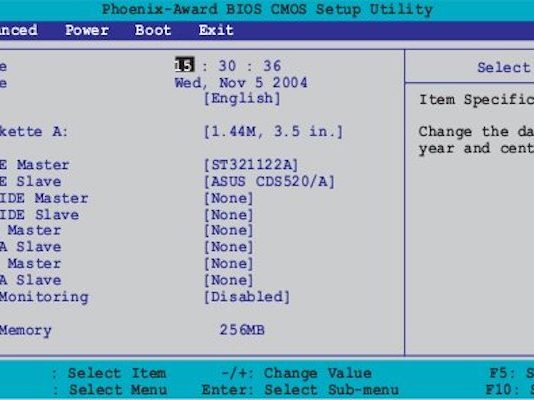Toggle the [Disabled] Monitoring setting

[x=247, y=297]
